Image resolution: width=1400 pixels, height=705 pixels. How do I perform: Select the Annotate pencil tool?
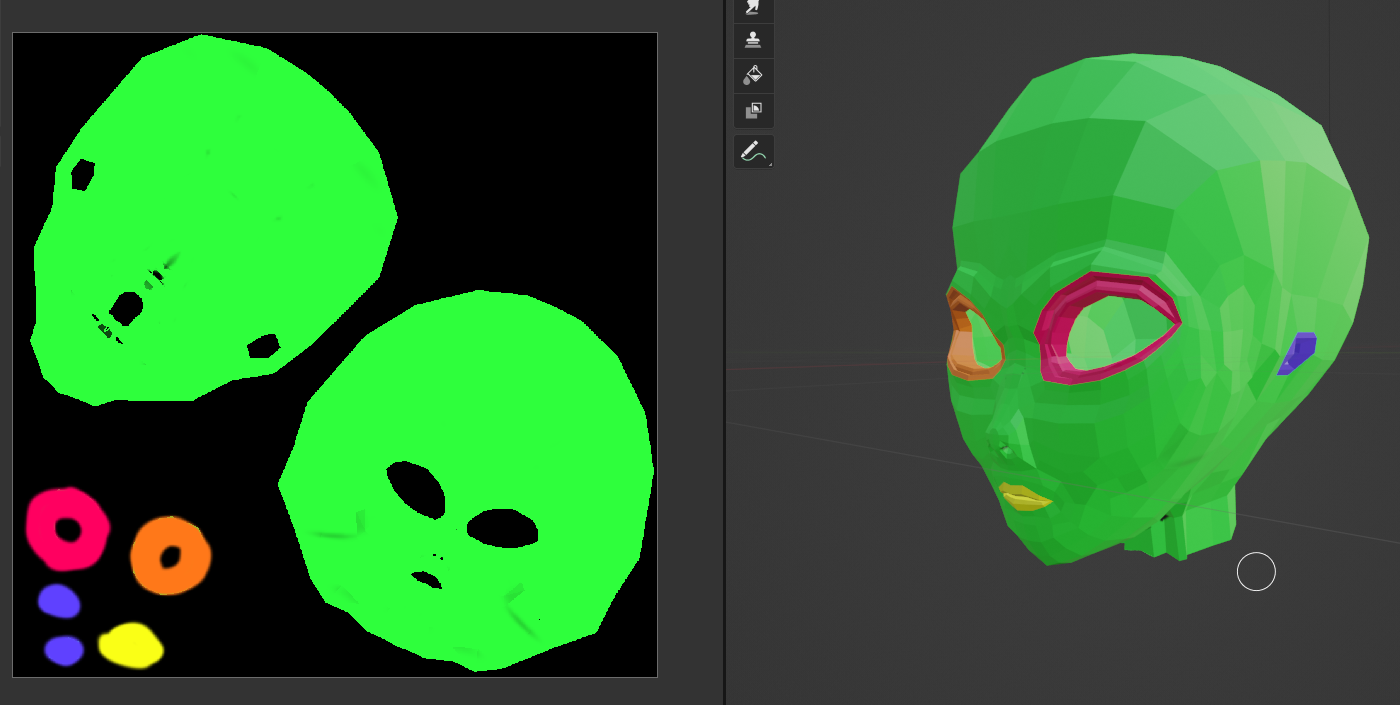pyautogui.click(x=753, y=152)
